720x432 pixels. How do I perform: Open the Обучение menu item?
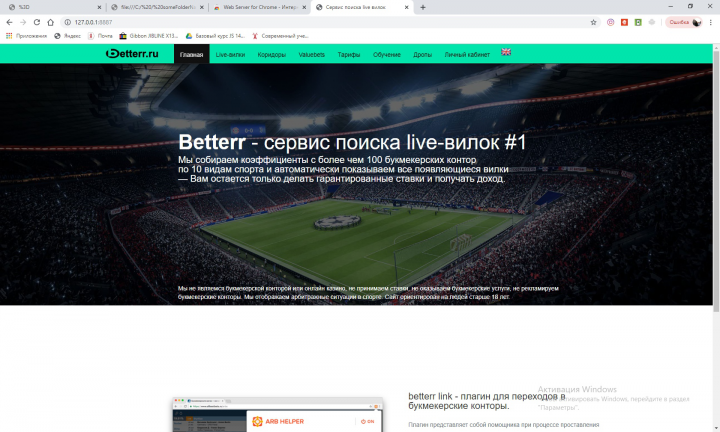[387, 54]
